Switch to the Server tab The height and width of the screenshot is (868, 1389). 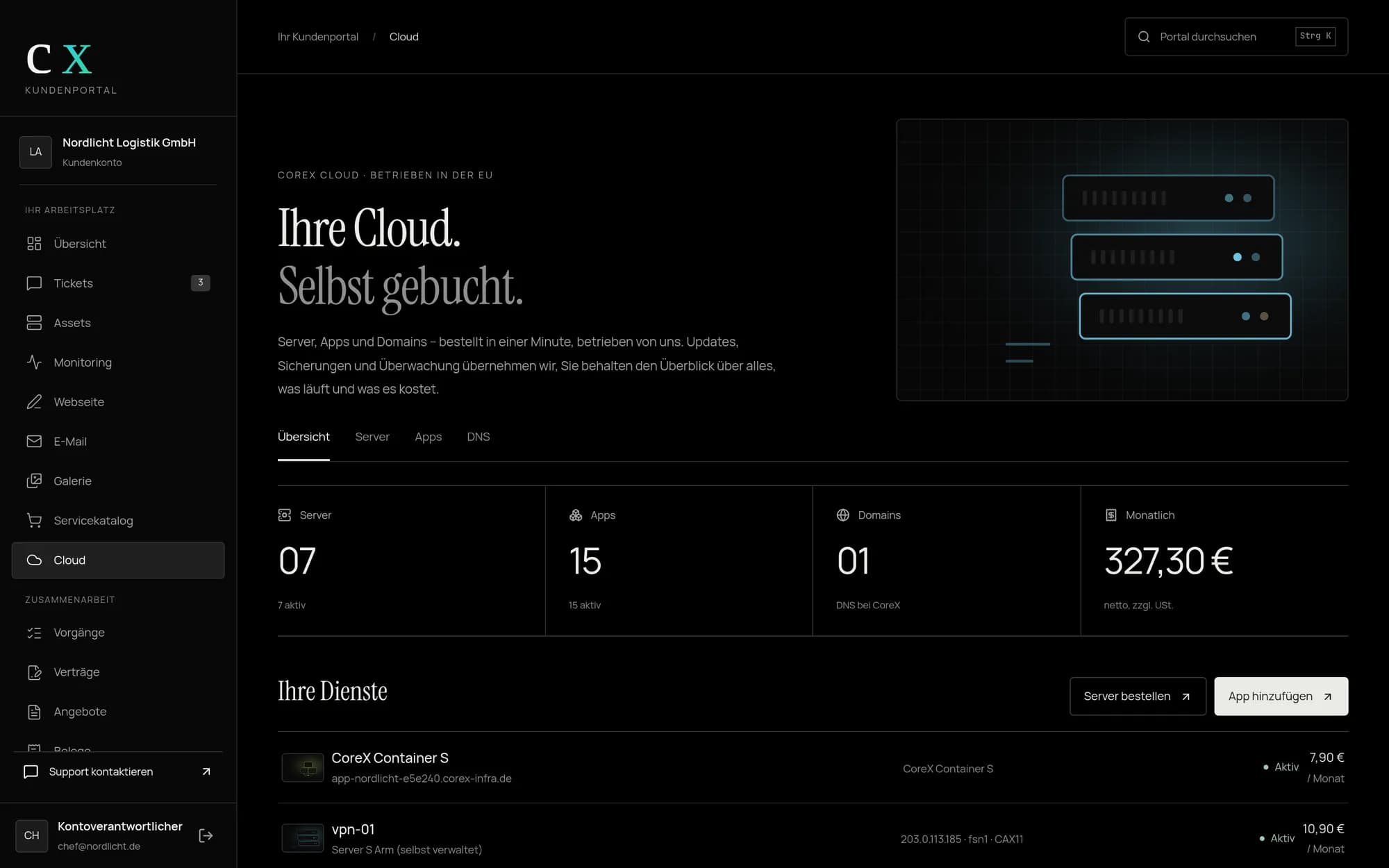[x=372, y=437]
